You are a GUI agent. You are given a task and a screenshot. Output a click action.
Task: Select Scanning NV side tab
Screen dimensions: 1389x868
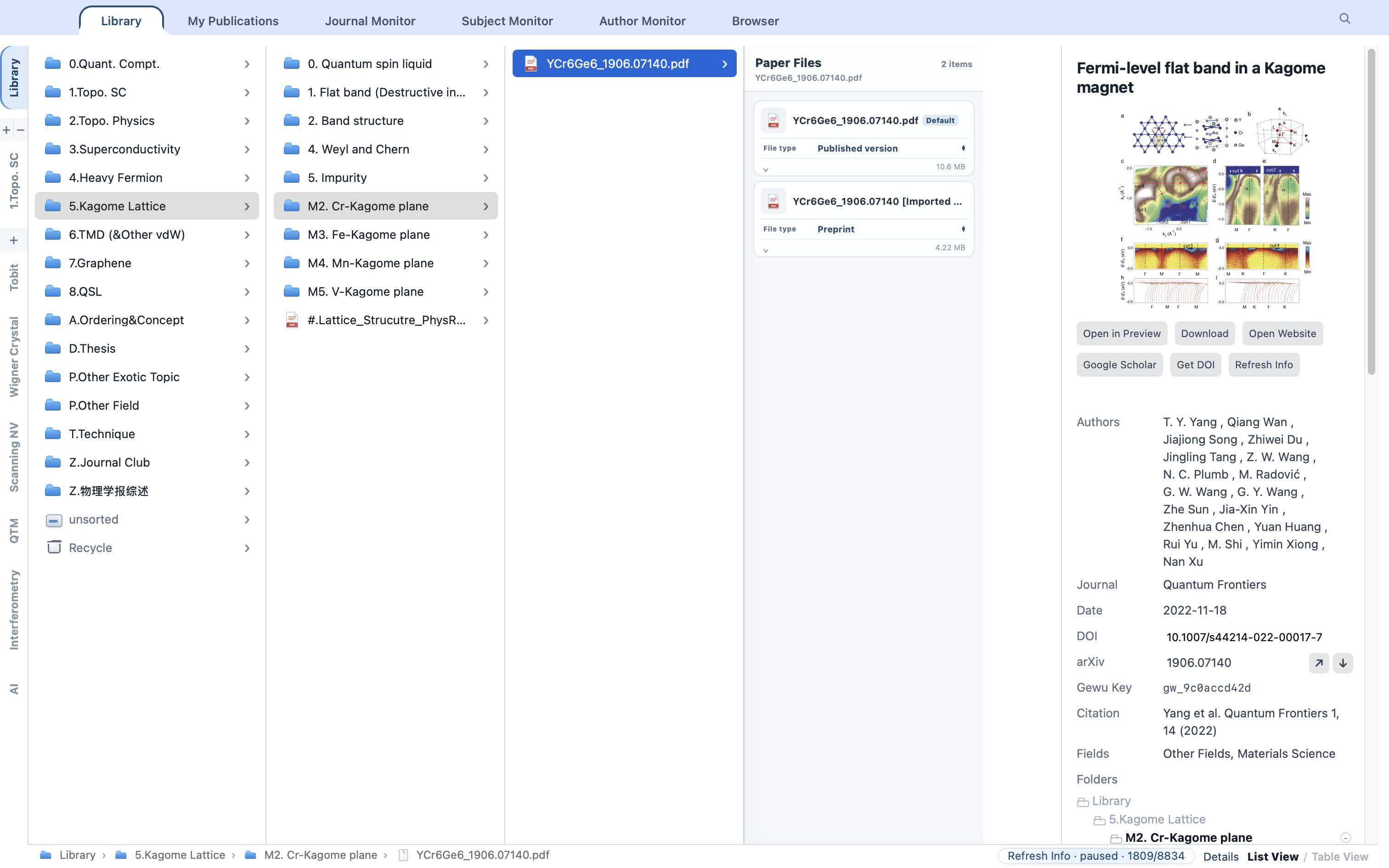(14, 457)
